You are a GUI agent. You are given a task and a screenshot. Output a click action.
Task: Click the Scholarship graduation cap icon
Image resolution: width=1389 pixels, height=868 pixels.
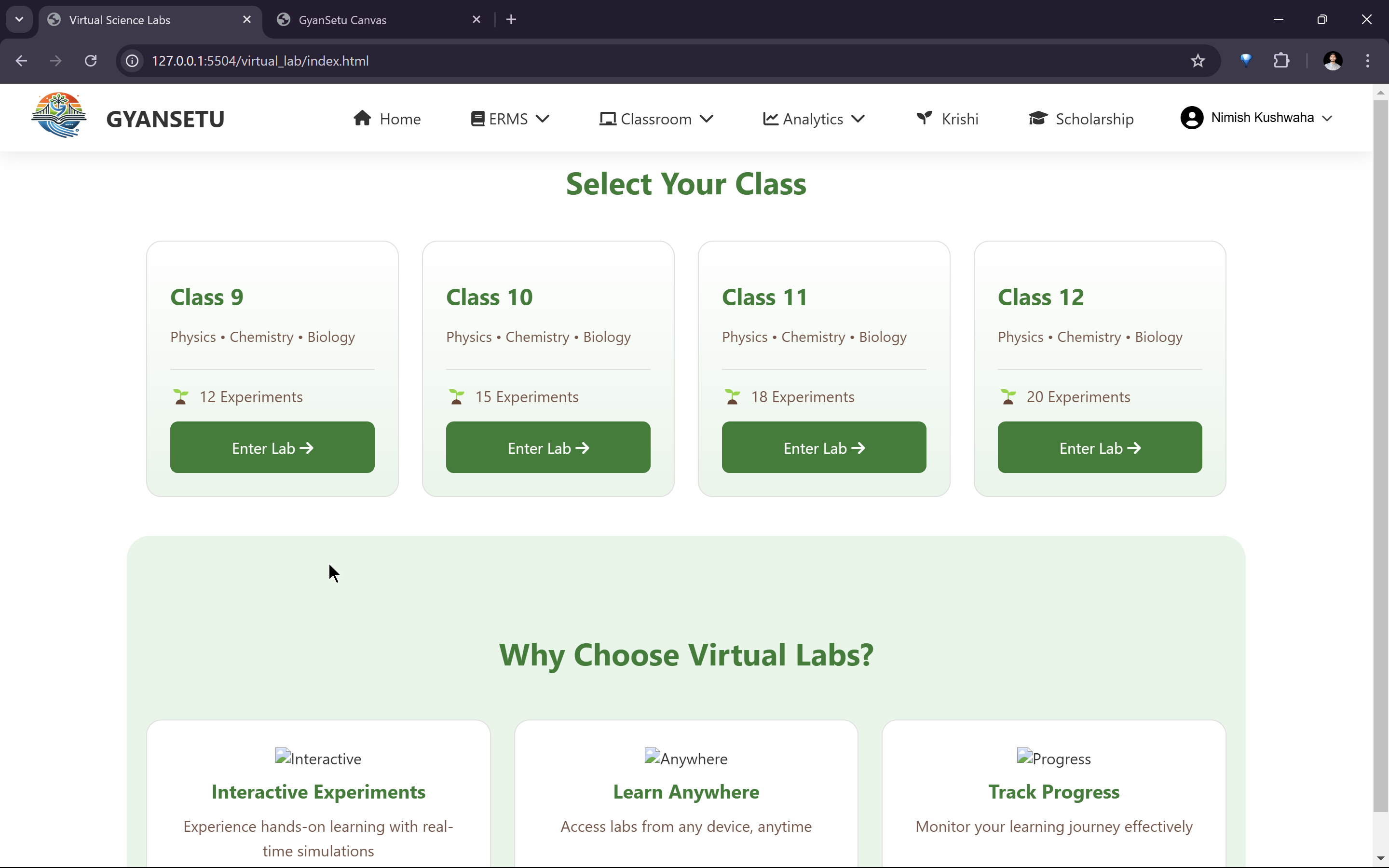pos(1038,118)
